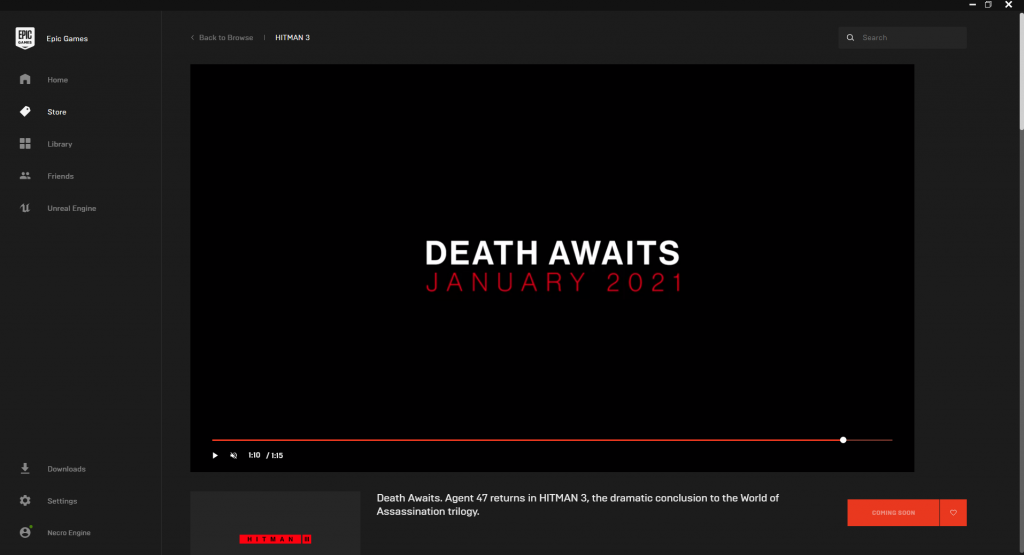Unmute the trailer audio
Screen dimensions: 1024x555
(234, 455)
